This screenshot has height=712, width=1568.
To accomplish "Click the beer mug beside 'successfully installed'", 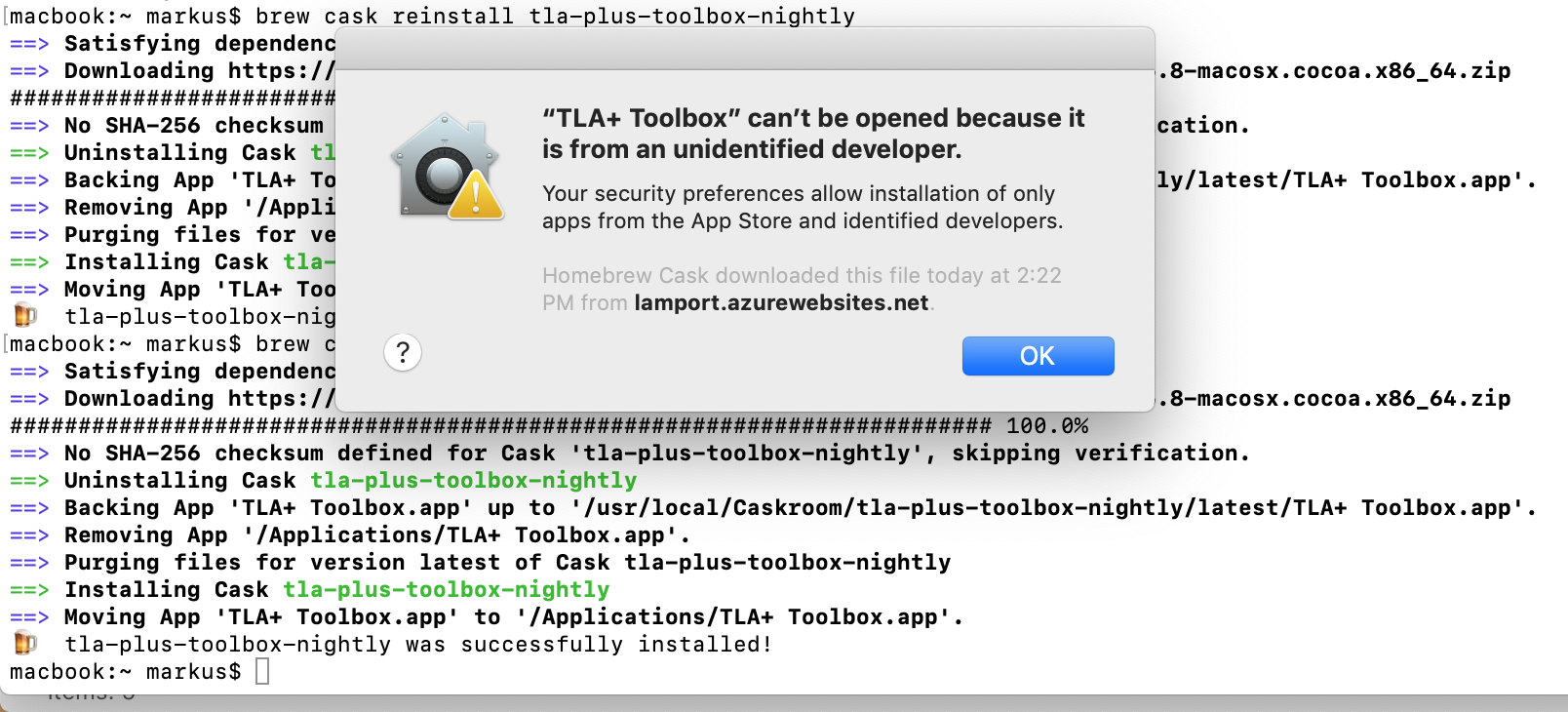I will point(26,644).
